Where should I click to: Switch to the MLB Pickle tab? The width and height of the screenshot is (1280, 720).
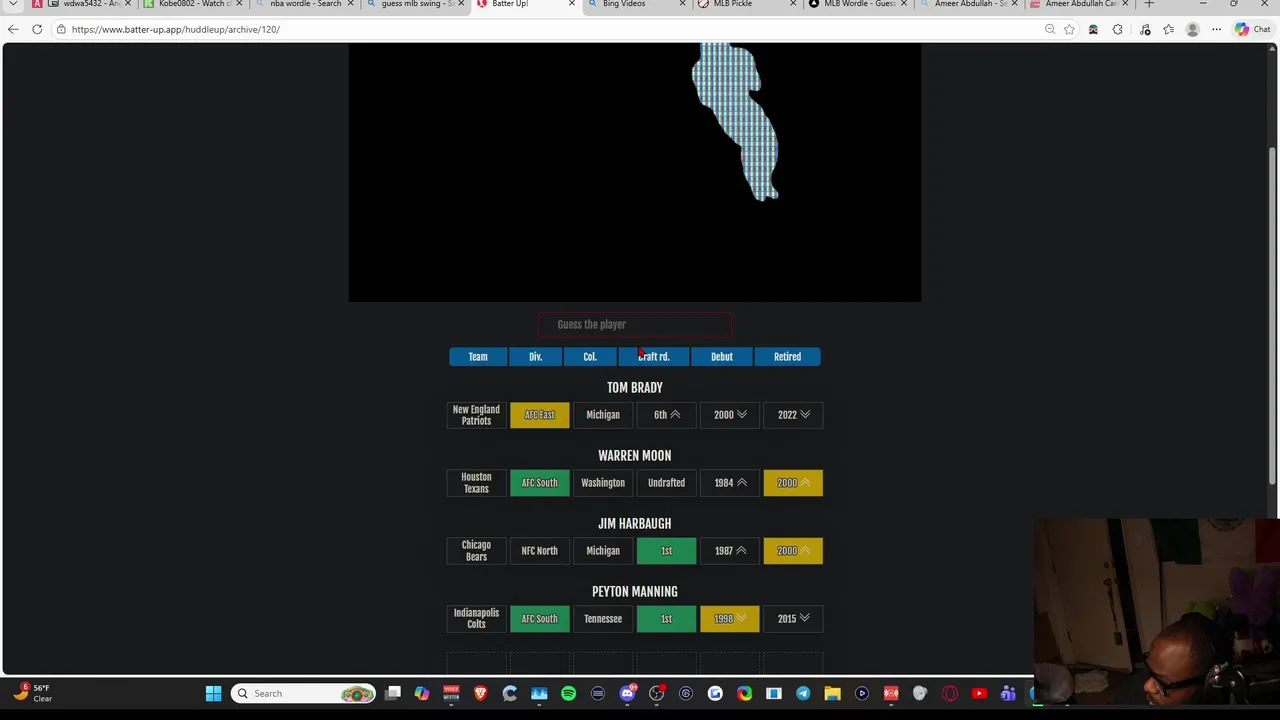click(745, 4)
